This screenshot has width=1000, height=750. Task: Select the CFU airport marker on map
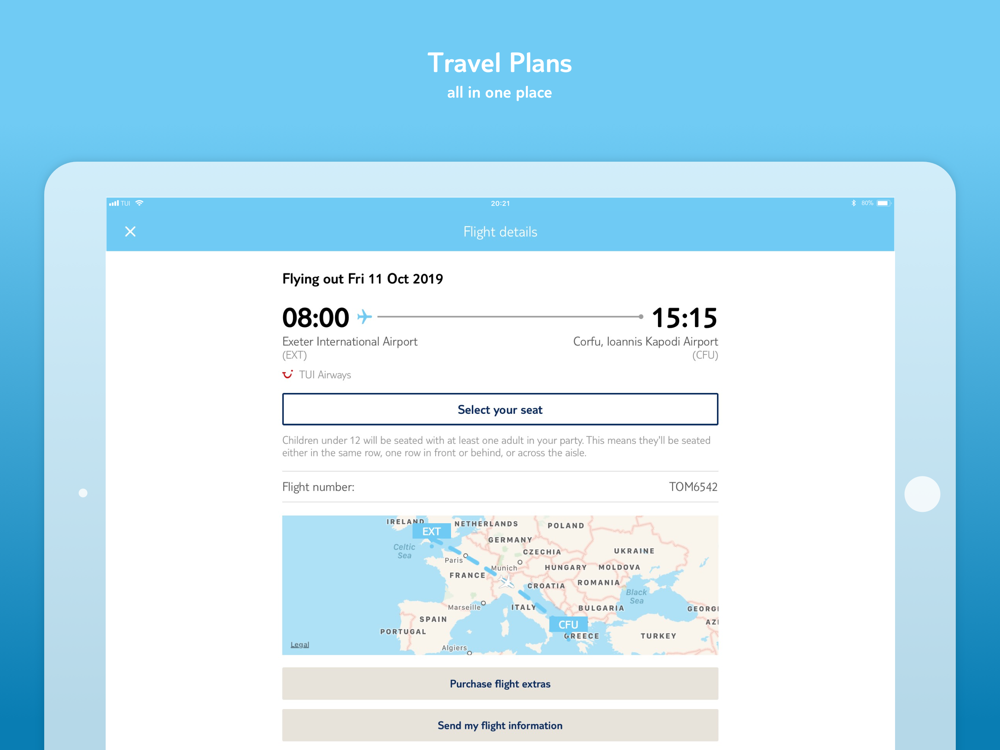click(568, 624)
